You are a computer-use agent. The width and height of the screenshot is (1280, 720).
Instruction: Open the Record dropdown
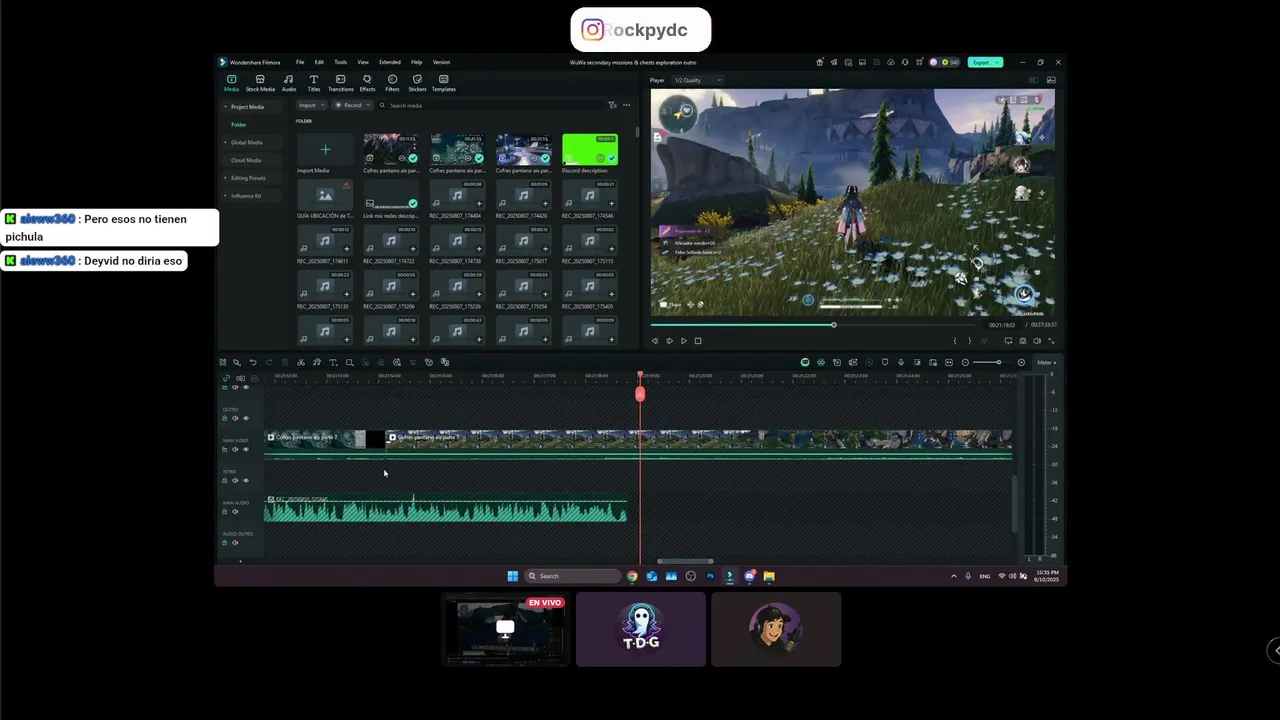(352, 105)
